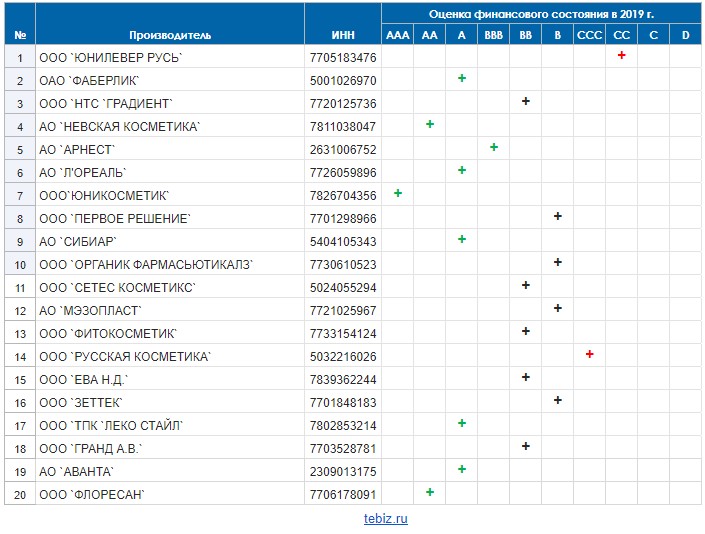Select the ООО `ТПК `ЛЕКО СТАЙЛ` cell
This screenshot has height=534, width=705.
coord(170,425)
